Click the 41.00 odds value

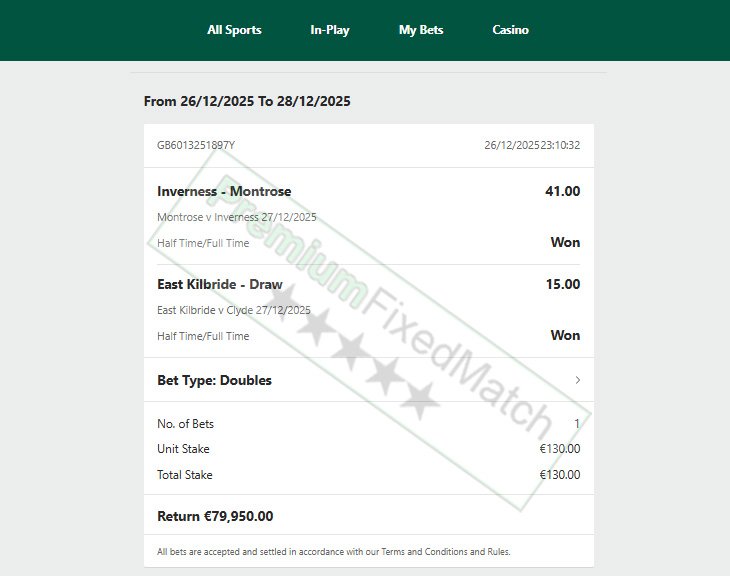pyautogui.click(x=562, y=191)
